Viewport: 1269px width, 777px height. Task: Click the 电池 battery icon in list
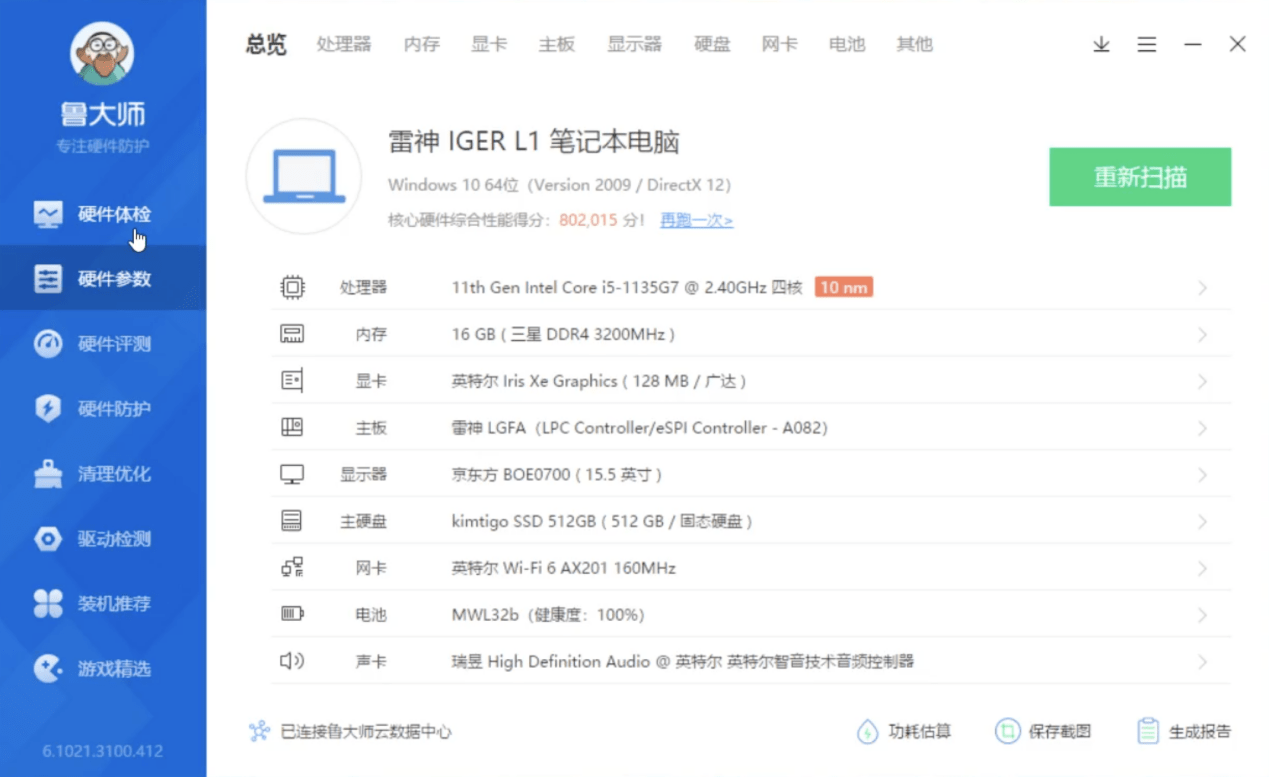(292, 615)
